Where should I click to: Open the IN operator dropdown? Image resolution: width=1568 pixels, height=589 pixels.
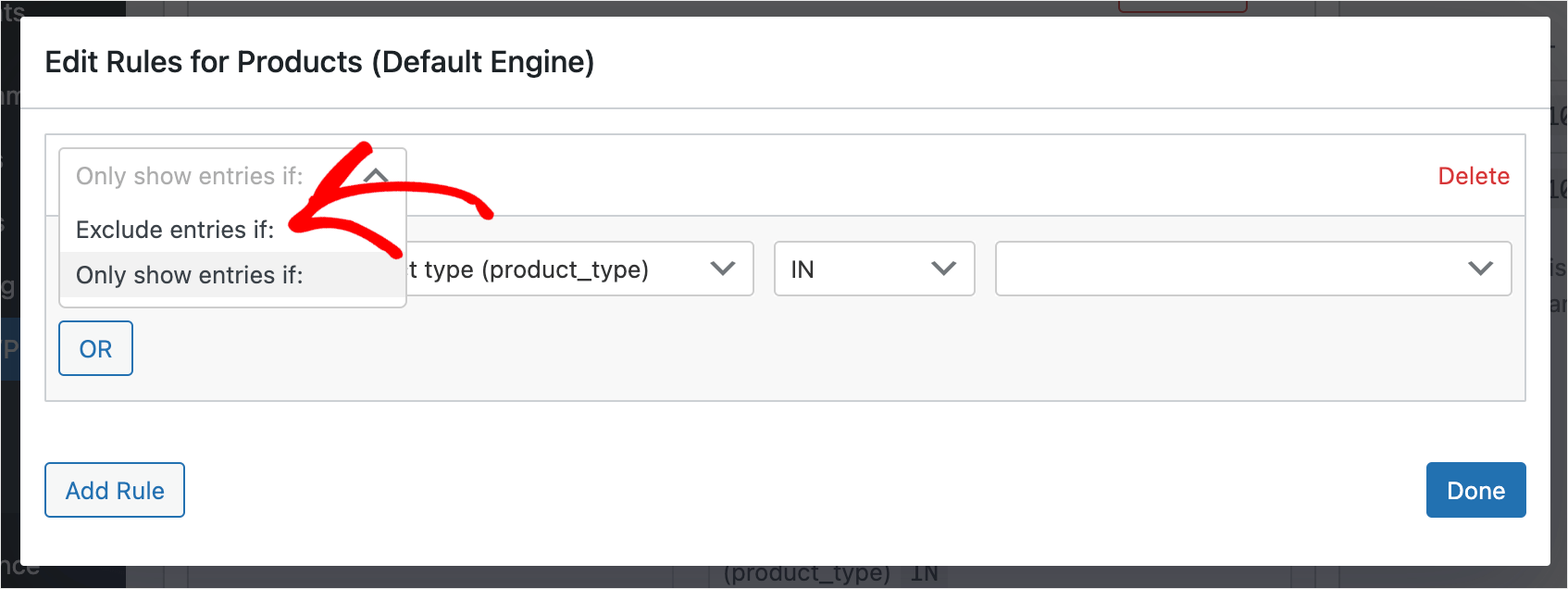(874, 269)
